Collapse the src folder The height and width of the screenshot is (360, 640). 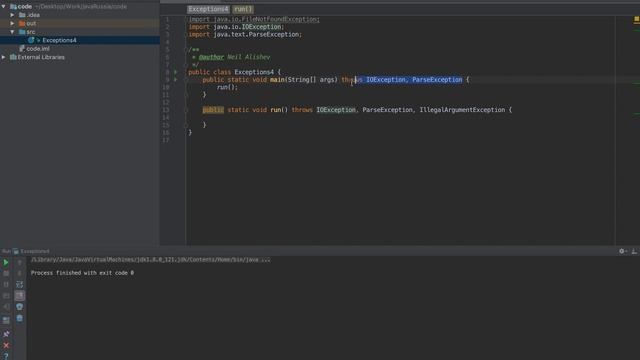(x=12, y=32)
